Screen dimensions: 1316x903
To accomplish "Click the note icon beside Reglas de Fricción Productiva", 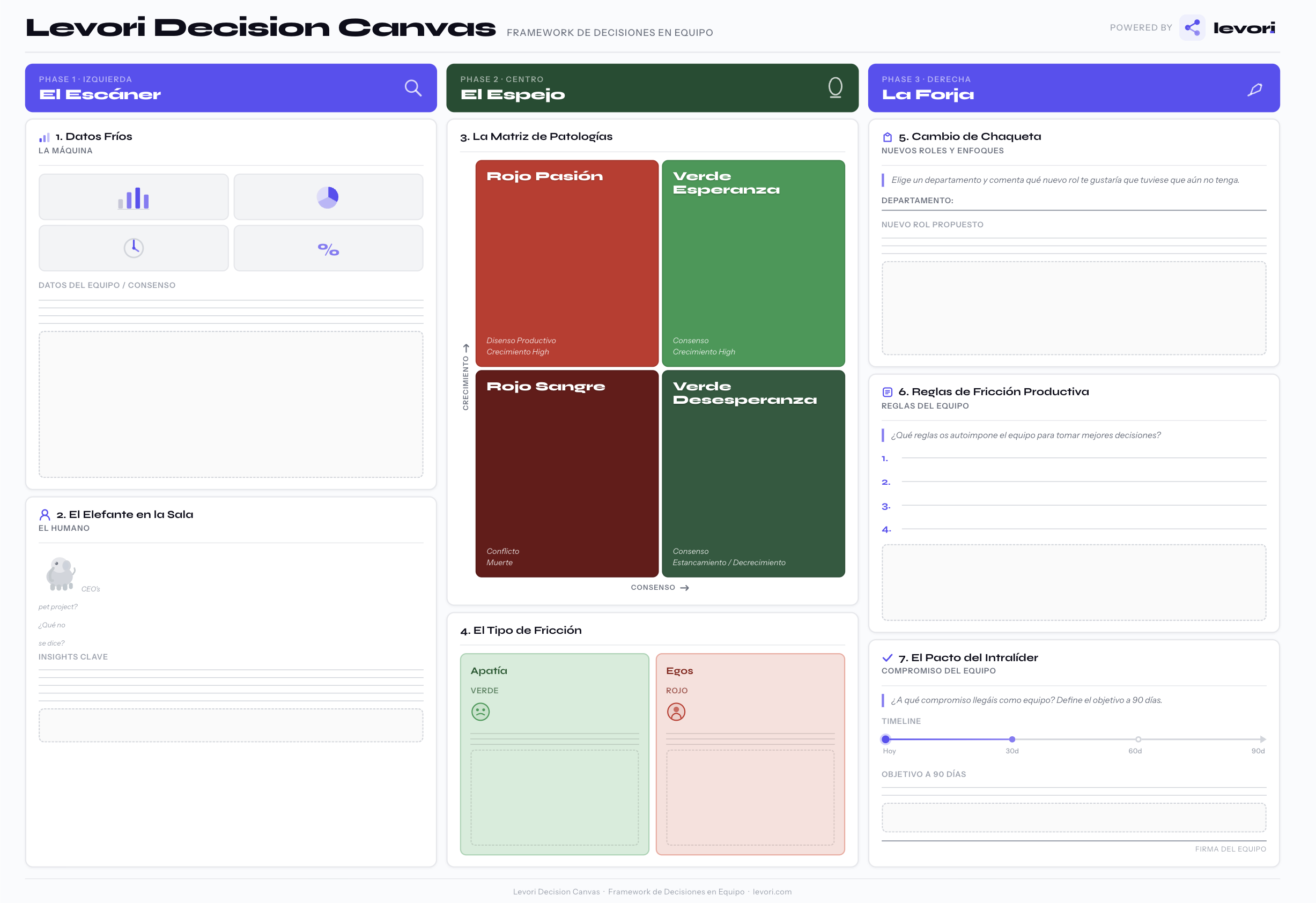I will point(888,392).
